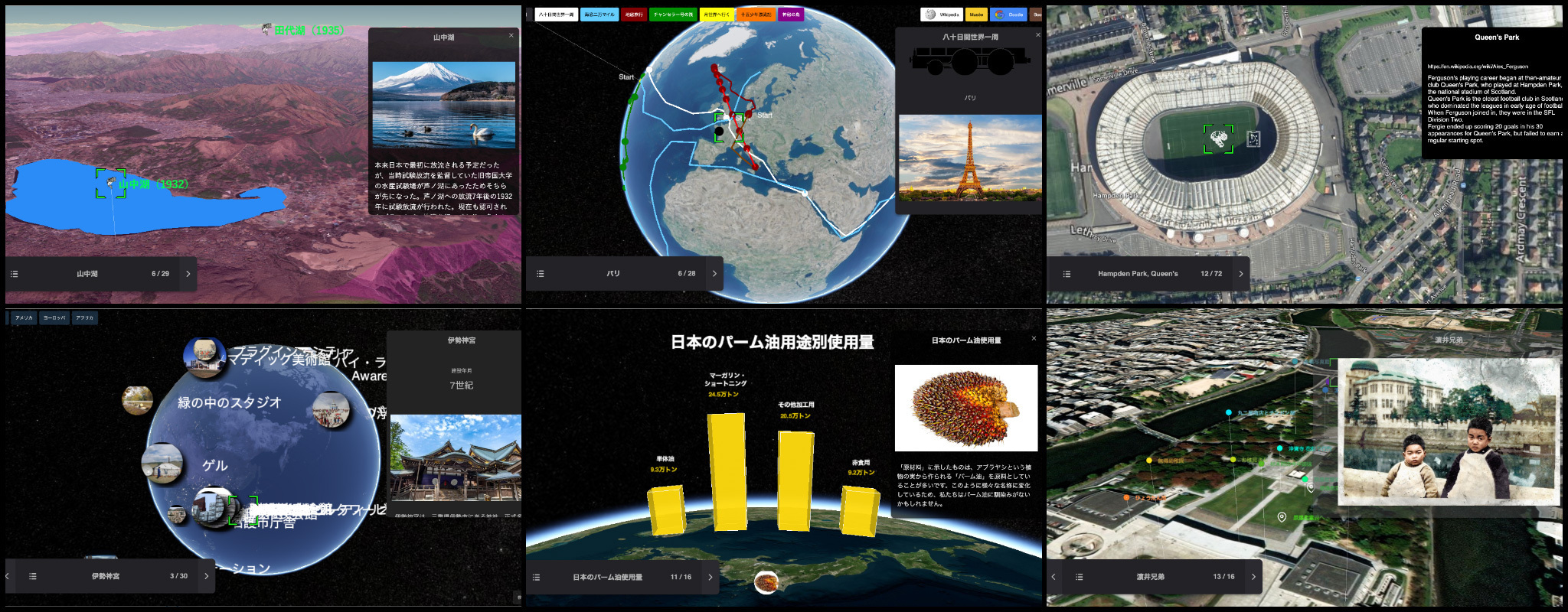Select the 6 / 29 slide counter
1568x612 pixels.
160,274
